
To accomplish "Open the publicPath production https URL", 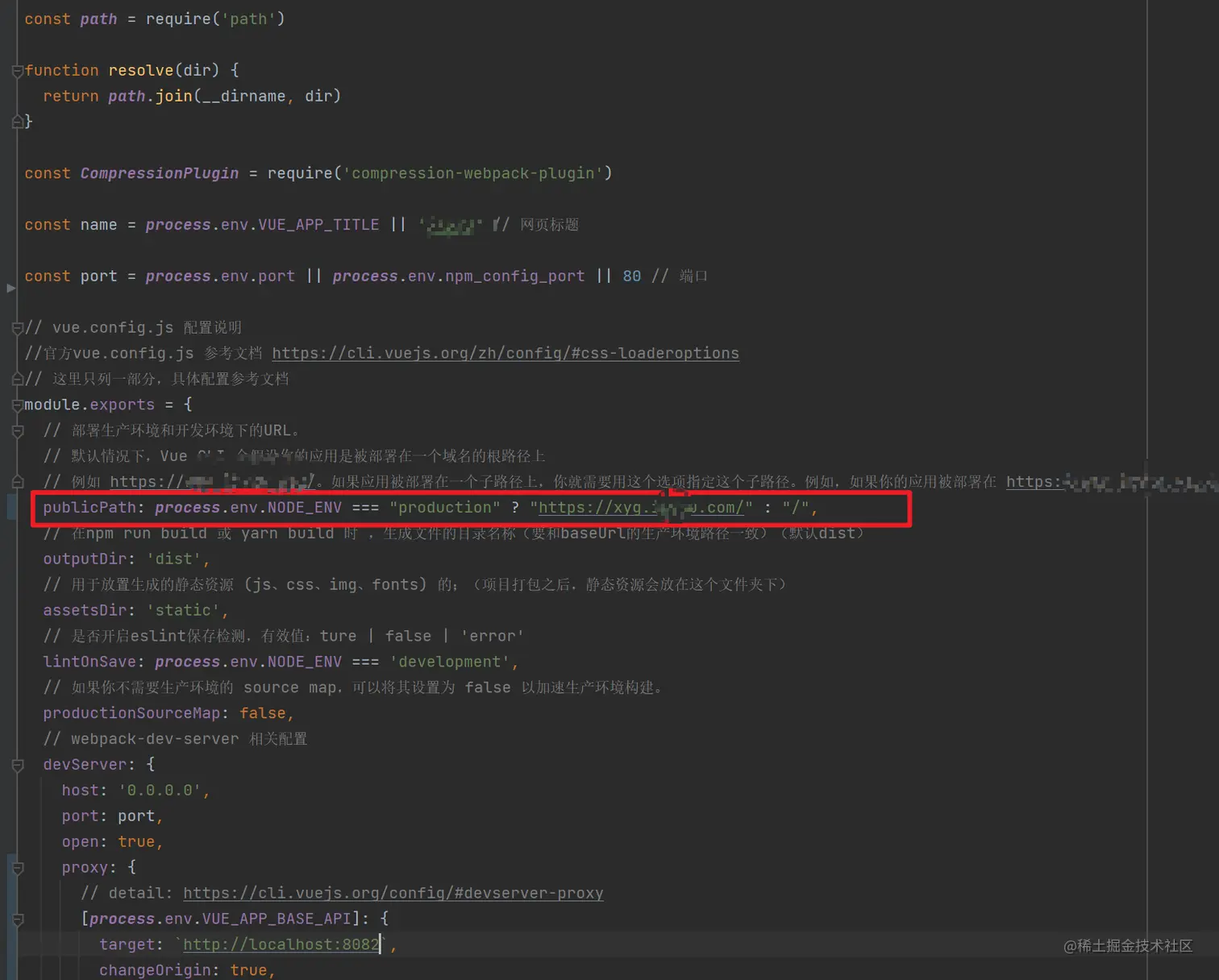I will click(641, 507).
